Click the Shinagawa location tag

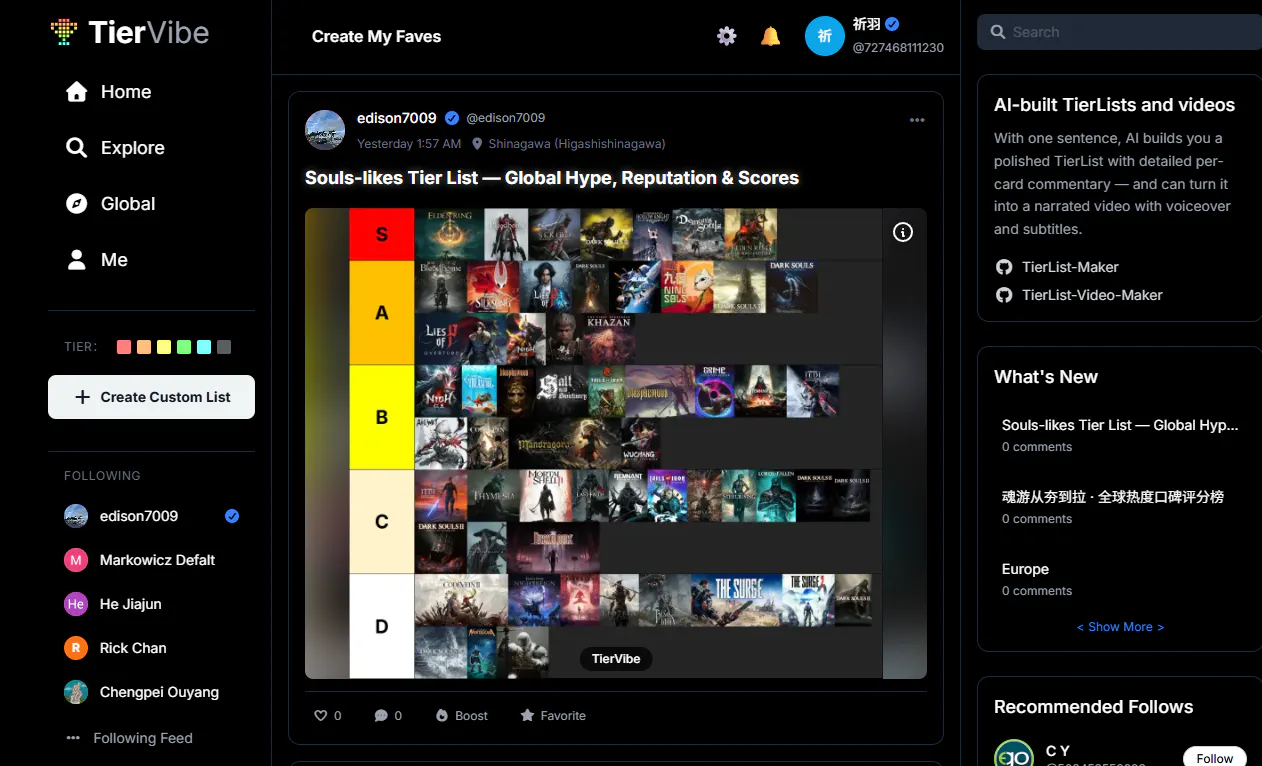(x=568, y=144)
